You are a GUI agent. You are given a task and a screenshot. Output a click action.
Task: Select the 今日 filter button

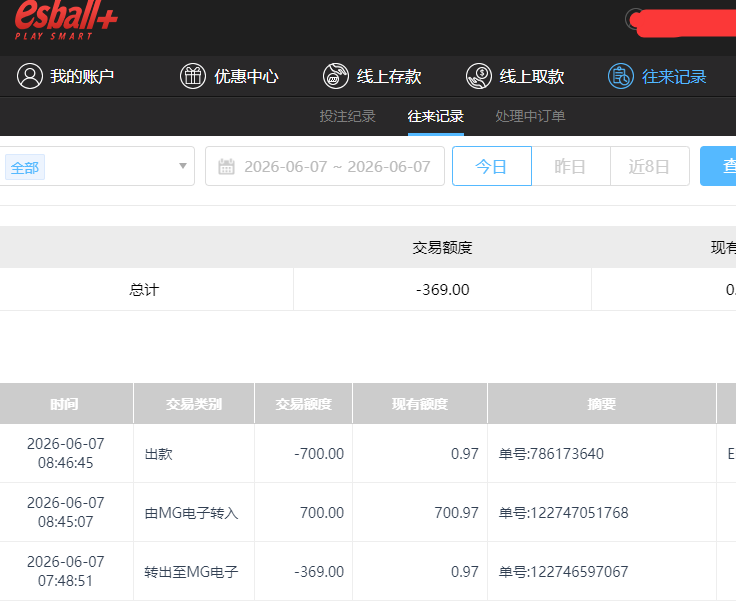(x=491, y=166)
